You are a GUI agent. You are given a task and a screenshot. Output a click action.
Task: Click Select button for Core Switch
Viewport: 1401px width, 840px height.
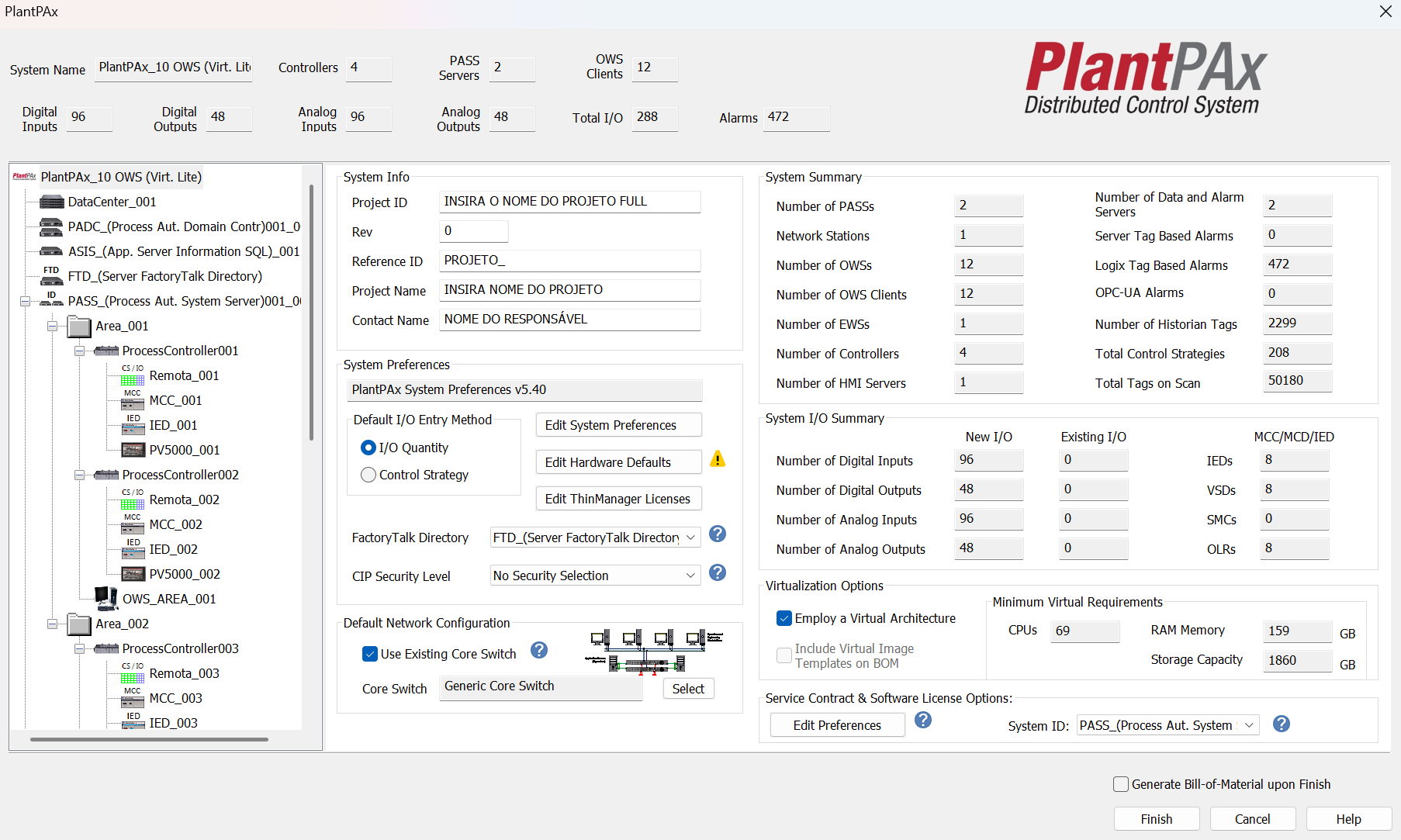[x=688, y=689]
